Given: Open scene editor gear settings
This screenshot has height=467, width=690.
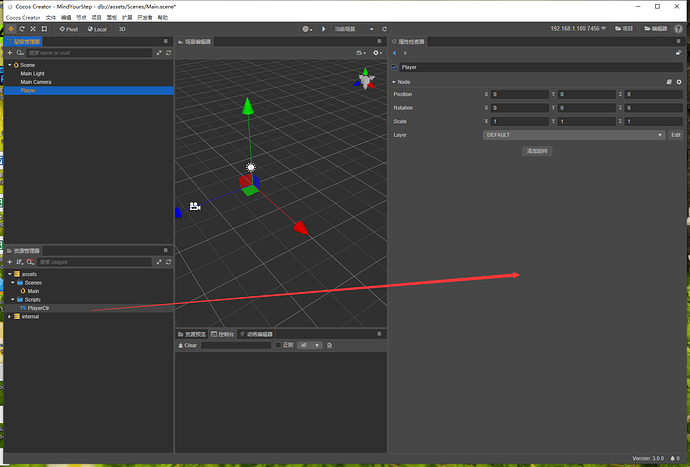Looking at the screenshot, I should click(x=377, y=53).
